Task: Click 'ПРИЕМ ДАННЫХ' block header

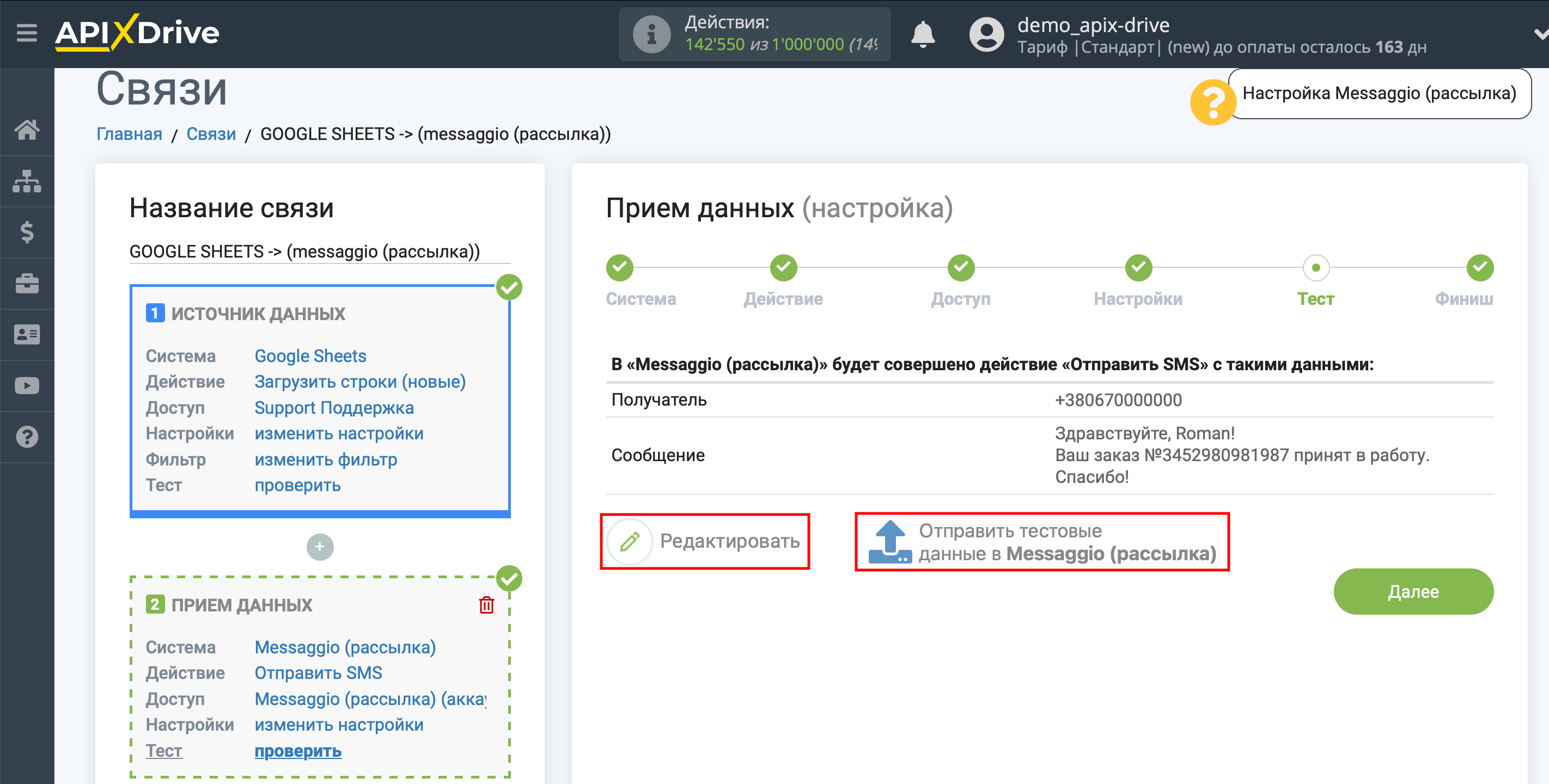Action: click(x=242, y=605)
